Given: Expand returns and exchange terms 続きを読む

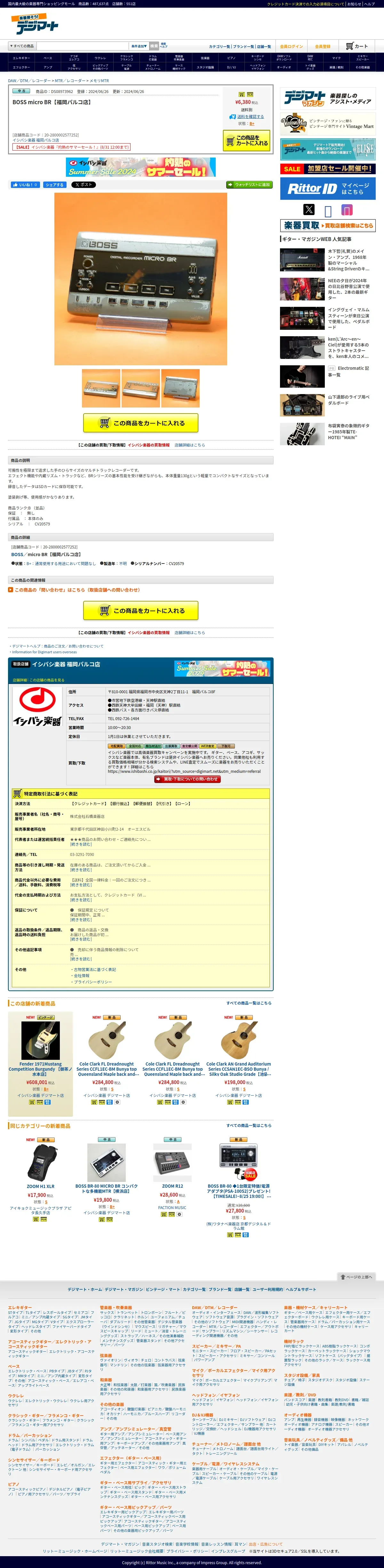Looking at the screenshot, I should (x=80, y=940).
